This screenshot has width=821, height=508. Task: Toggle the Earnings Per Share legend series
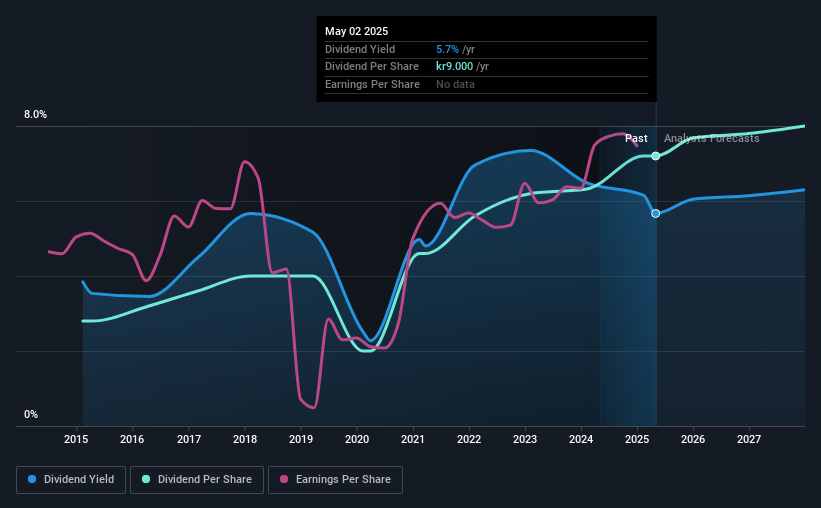pyautogui.click(x=335, y=480)
